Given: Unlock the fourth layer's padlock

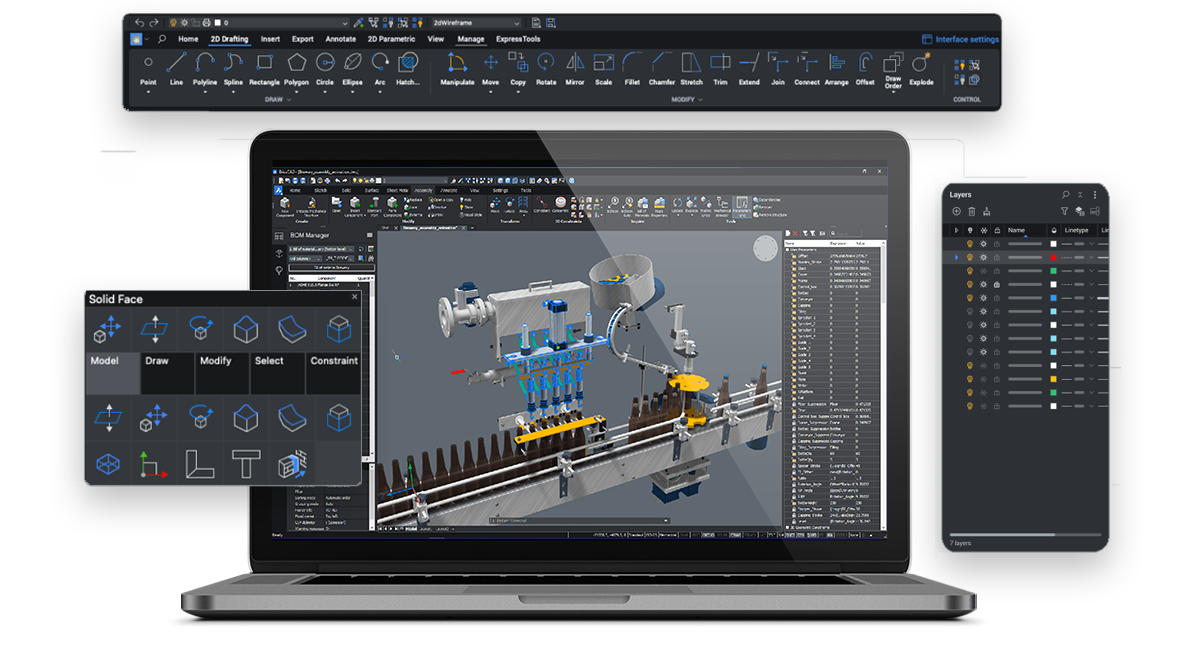Looking at the screenshot, I should pos(996,285).
